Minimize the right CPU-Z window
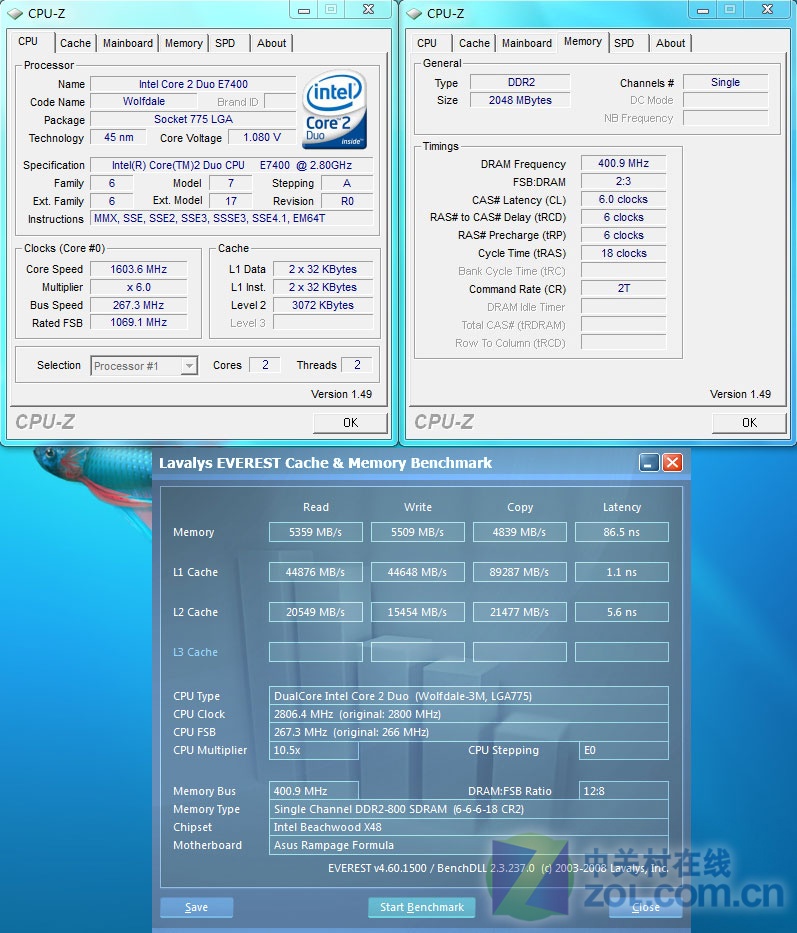This screenshot has width=797, height=933. [703, 10]
